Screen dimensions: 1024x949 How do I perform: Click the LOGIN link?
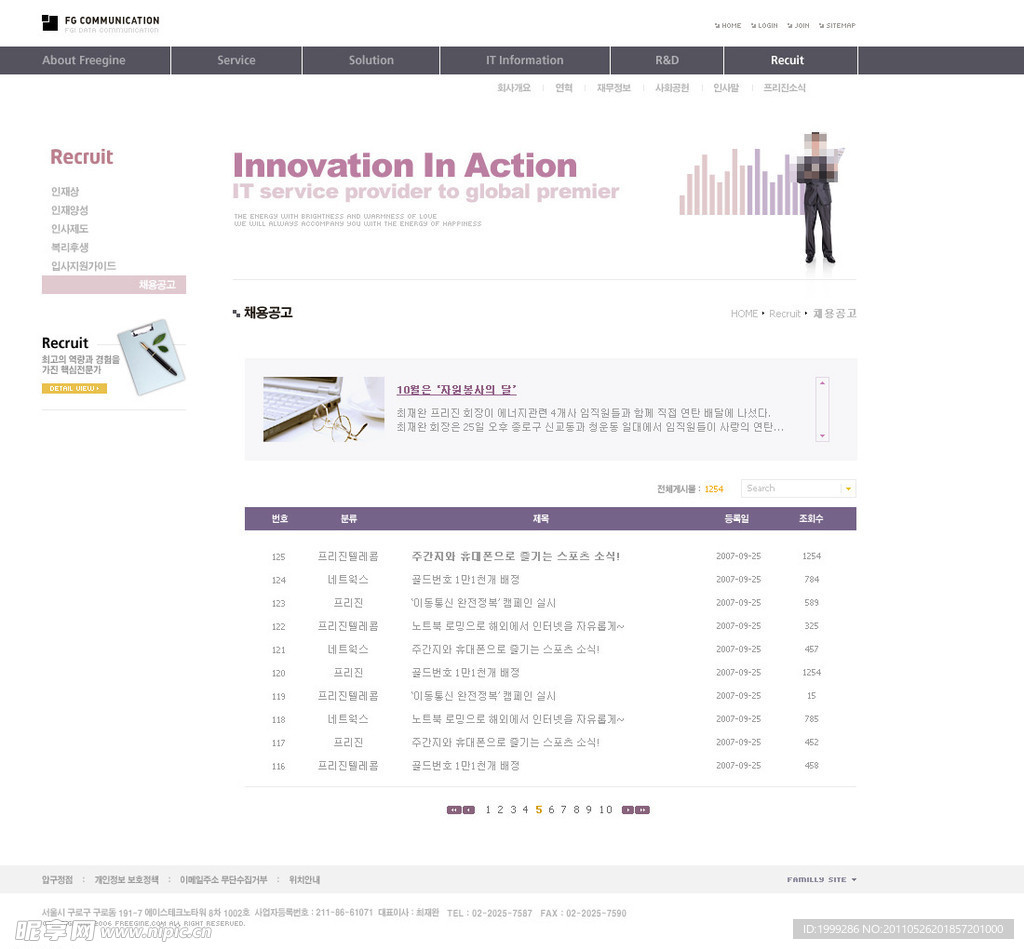coord(765,25)
